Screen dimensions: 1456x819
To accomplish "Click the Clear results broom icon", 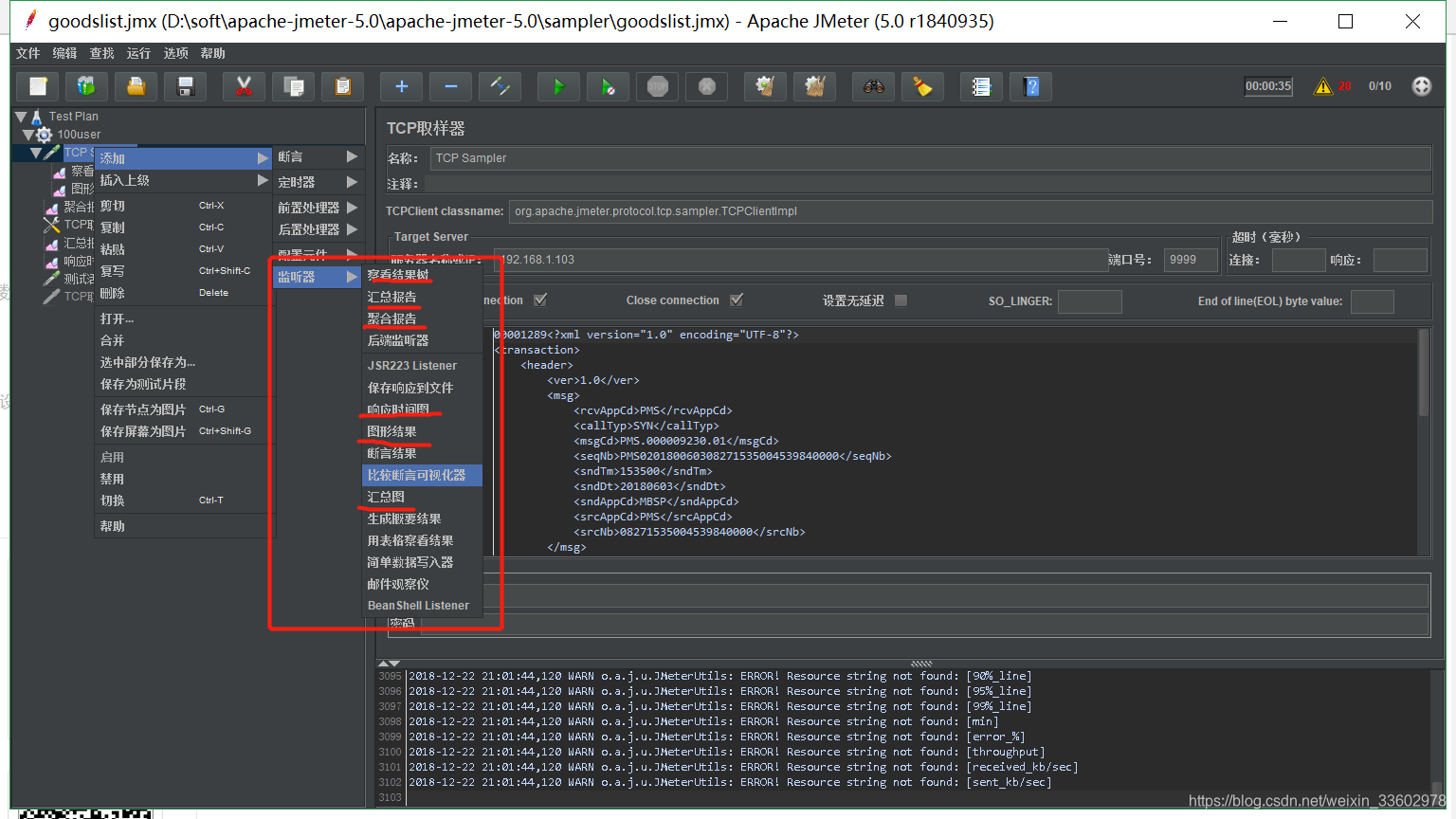I will [765, 86].
